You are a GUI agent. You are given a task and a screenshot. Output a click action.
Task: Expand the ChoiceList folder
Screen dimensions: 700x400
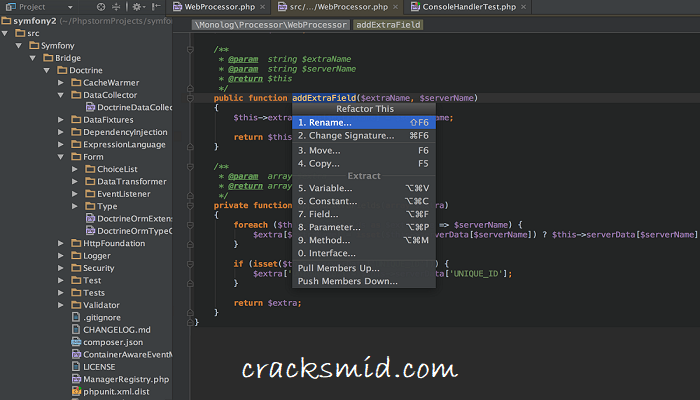75,169
